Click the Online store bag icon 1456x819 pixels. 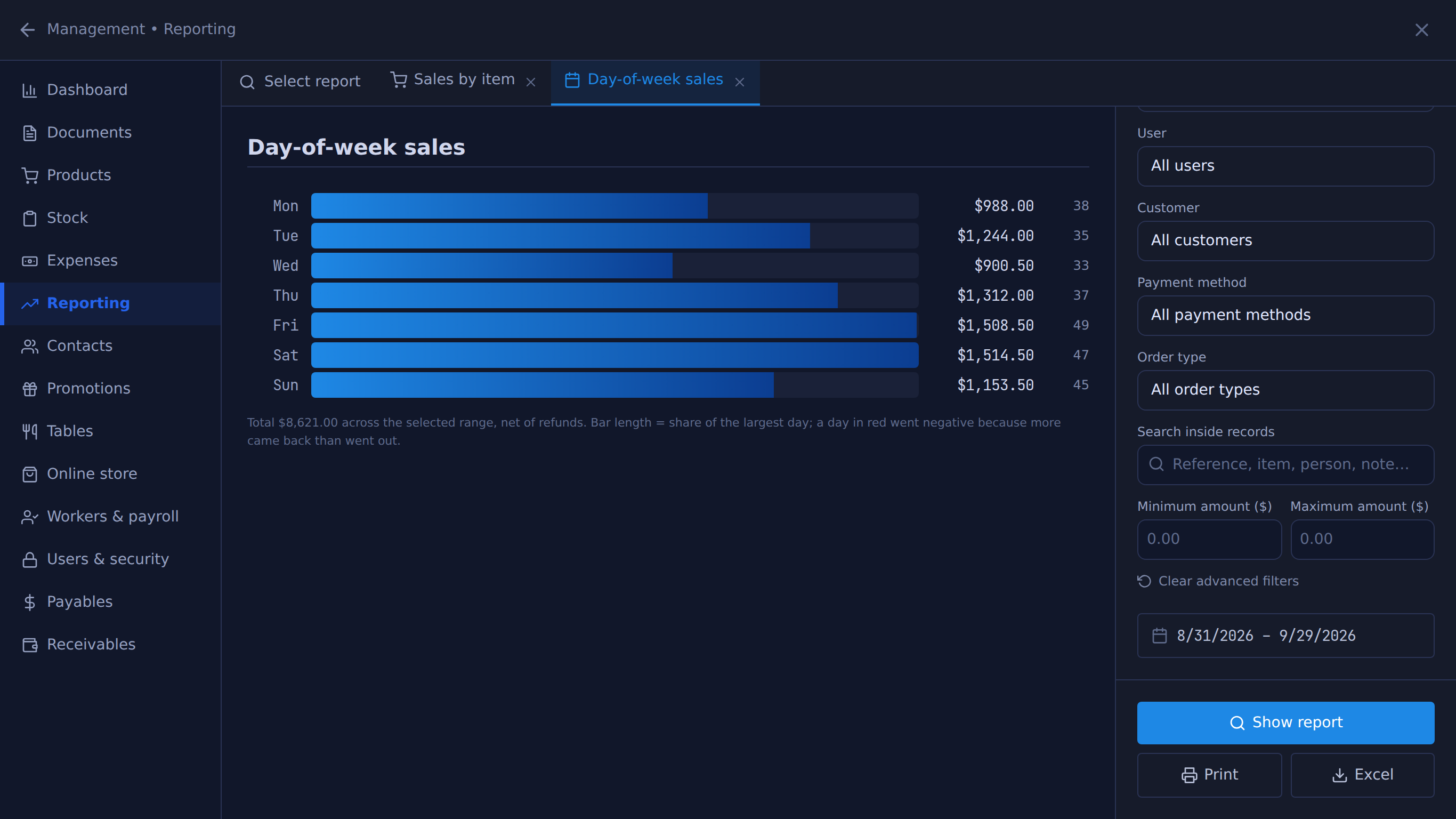point(29,474)
